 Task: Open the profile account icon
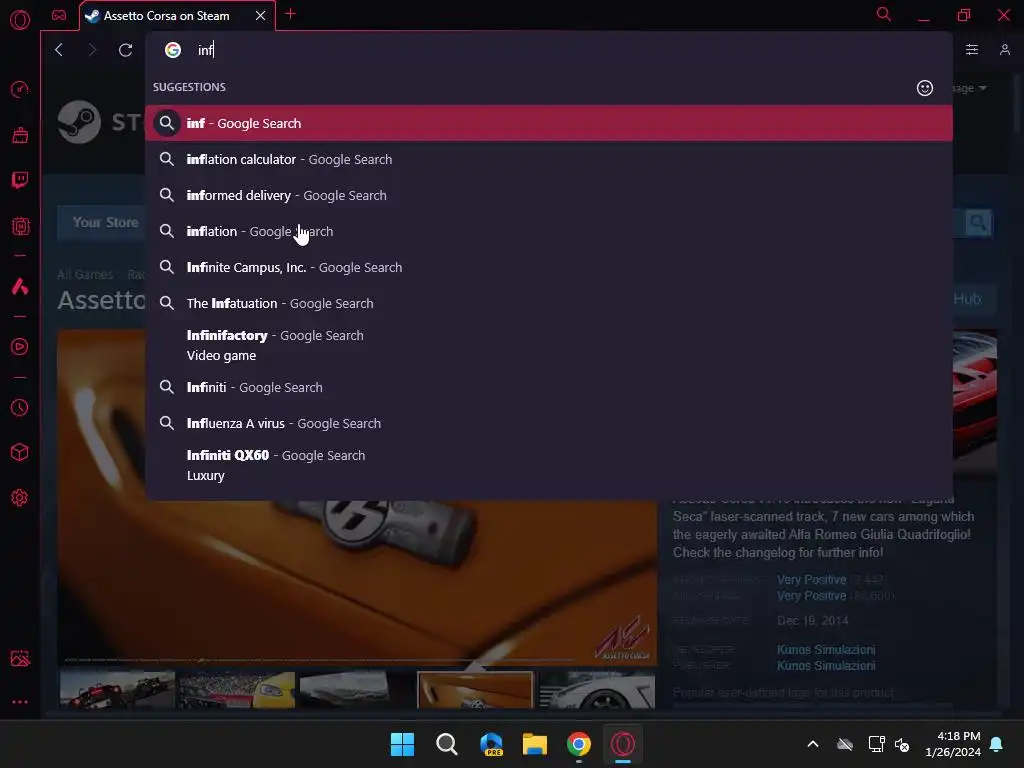[1005, 50]
